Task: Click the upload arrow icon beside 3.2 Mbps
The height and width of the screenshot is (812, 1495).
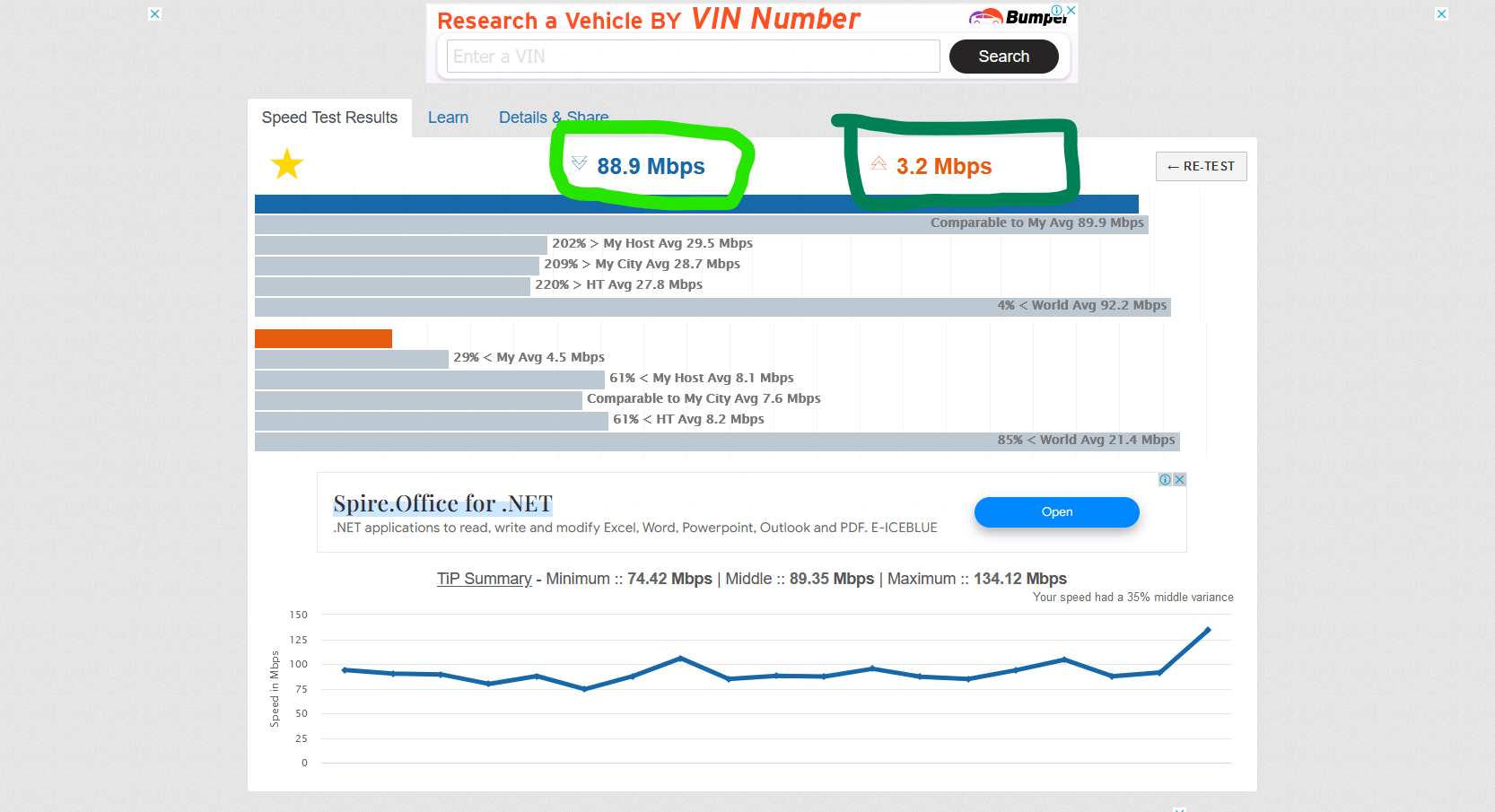Action: [x=879, y=163]
